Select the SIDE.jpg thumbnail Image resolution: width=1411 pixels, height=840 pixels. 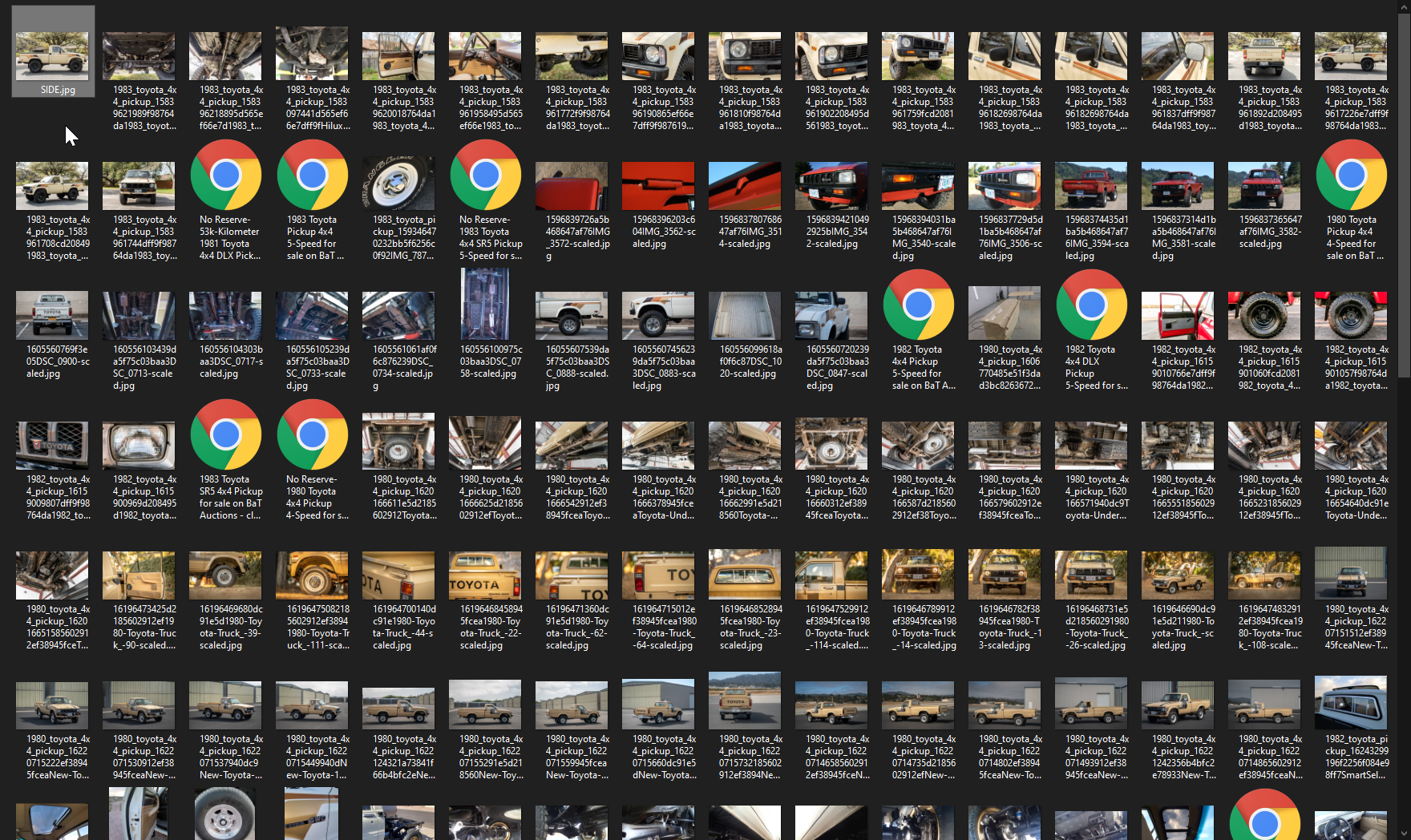pos(53,56)
